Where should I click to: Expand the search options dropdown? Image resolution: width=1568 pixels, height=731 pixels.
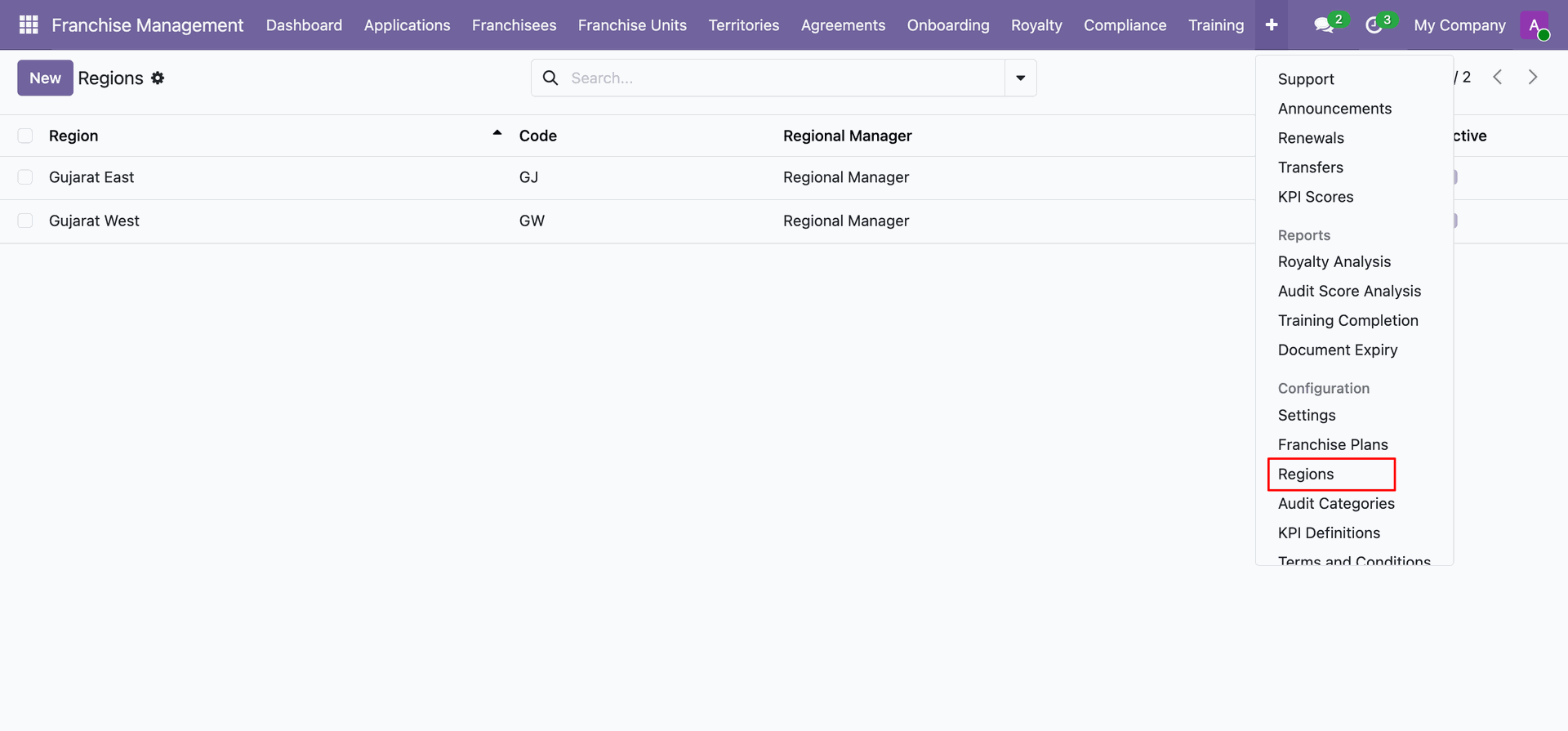[x=1020, y=78]
